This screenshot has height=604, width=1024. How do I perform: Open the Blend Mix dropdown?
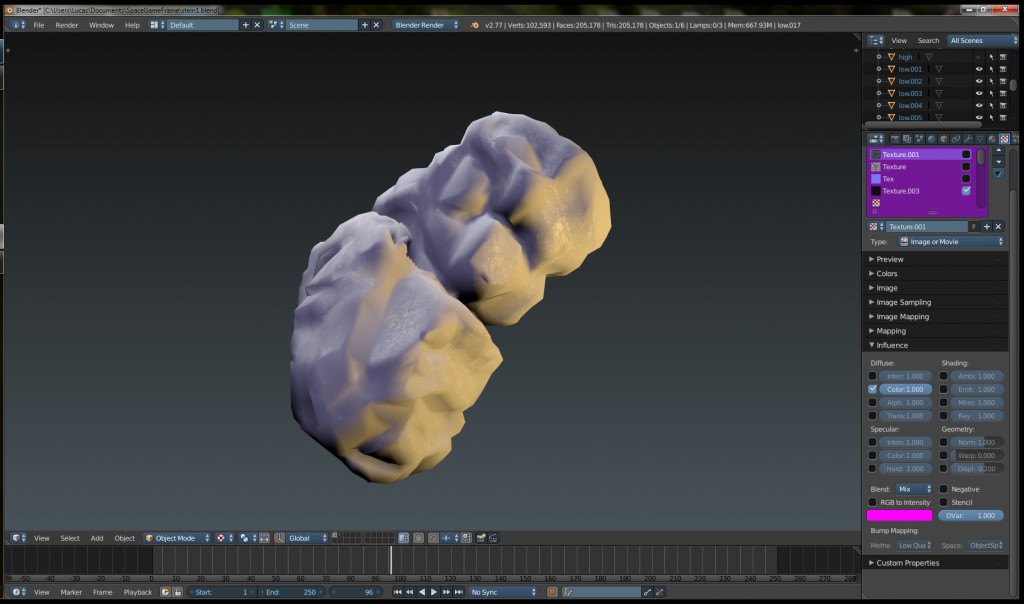coord(913,489)
